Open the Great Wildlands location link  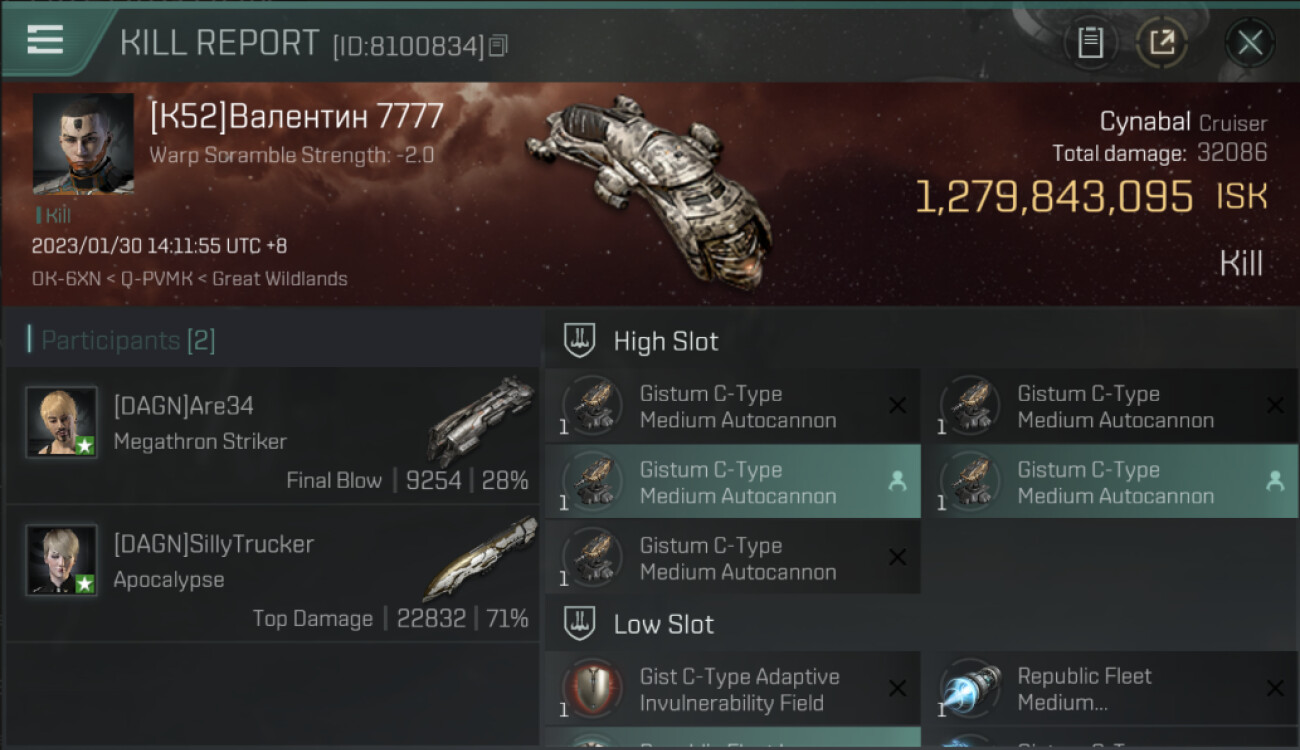pos(280,279)
